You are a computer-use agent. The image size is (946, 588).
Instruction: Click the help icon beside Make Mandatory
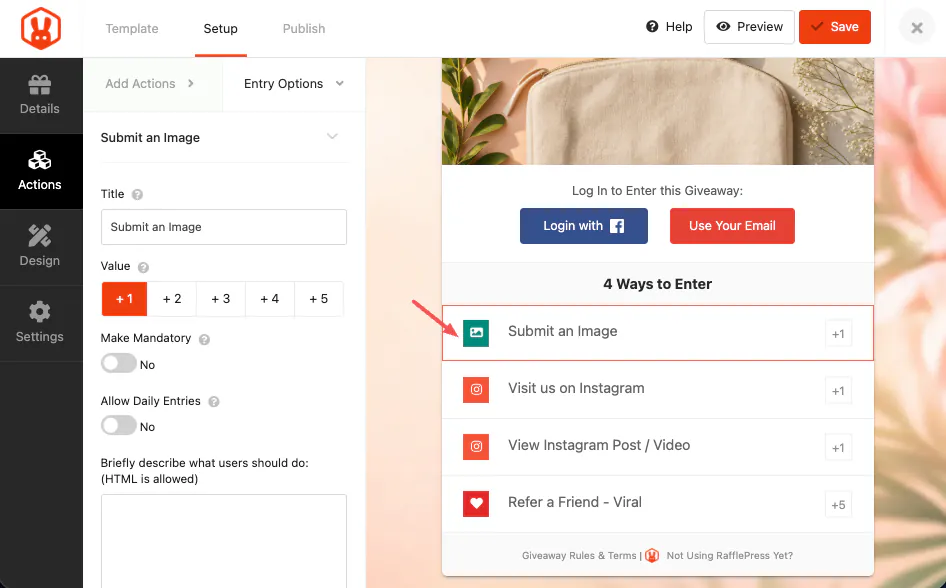click(x=204, y=340)
